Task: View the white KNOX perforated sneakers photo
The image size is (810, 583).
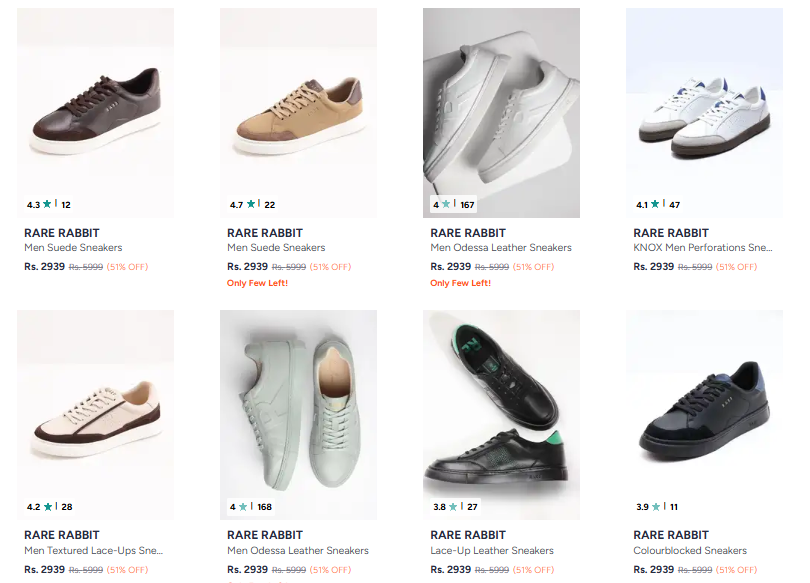Action: click(x=704, y=110)
